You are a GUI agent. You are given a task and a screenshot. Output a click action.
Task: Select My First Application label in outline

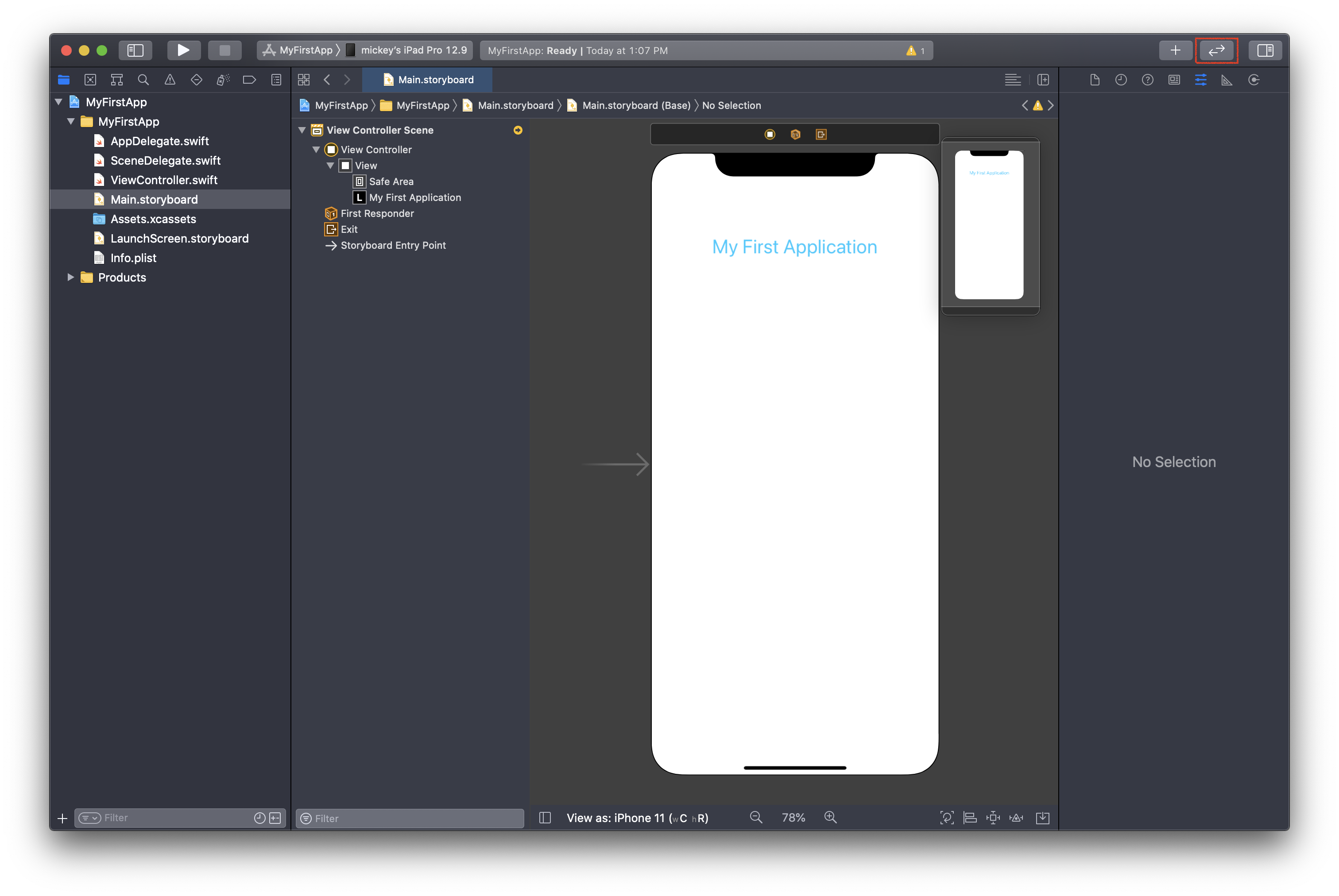[415, 198]
